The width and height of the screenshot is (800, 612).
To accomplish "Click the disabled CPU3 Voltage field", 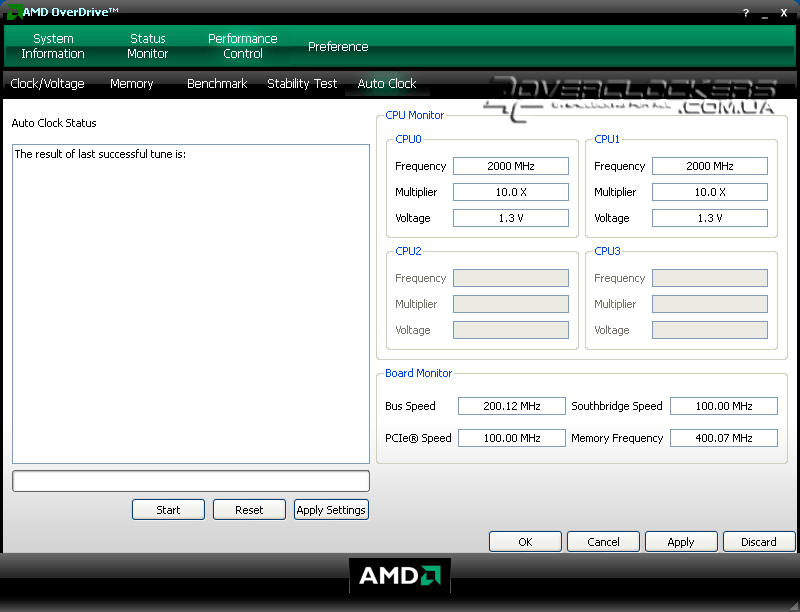I will [x=710, y=330].
